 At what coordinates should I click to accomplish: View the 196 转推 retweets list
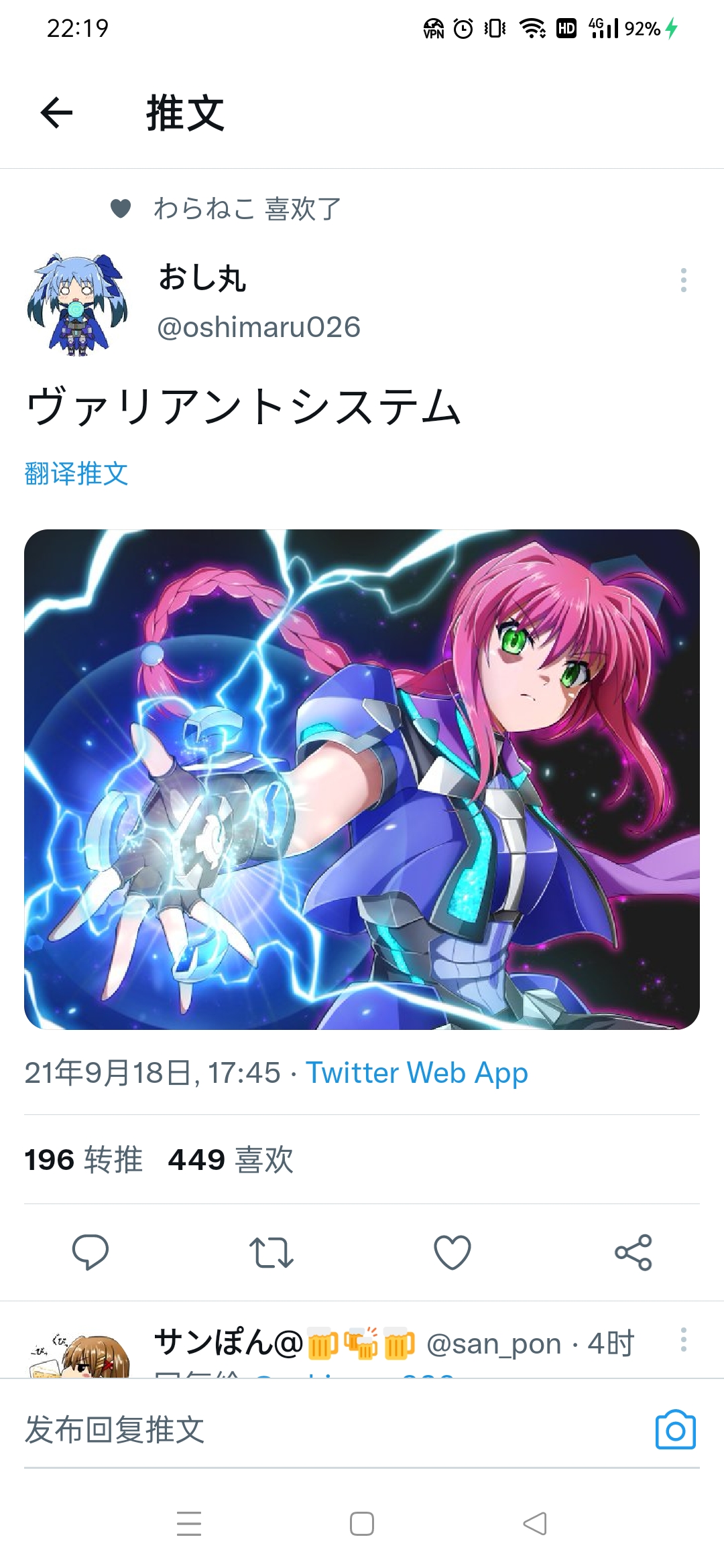click(84, 1159)
